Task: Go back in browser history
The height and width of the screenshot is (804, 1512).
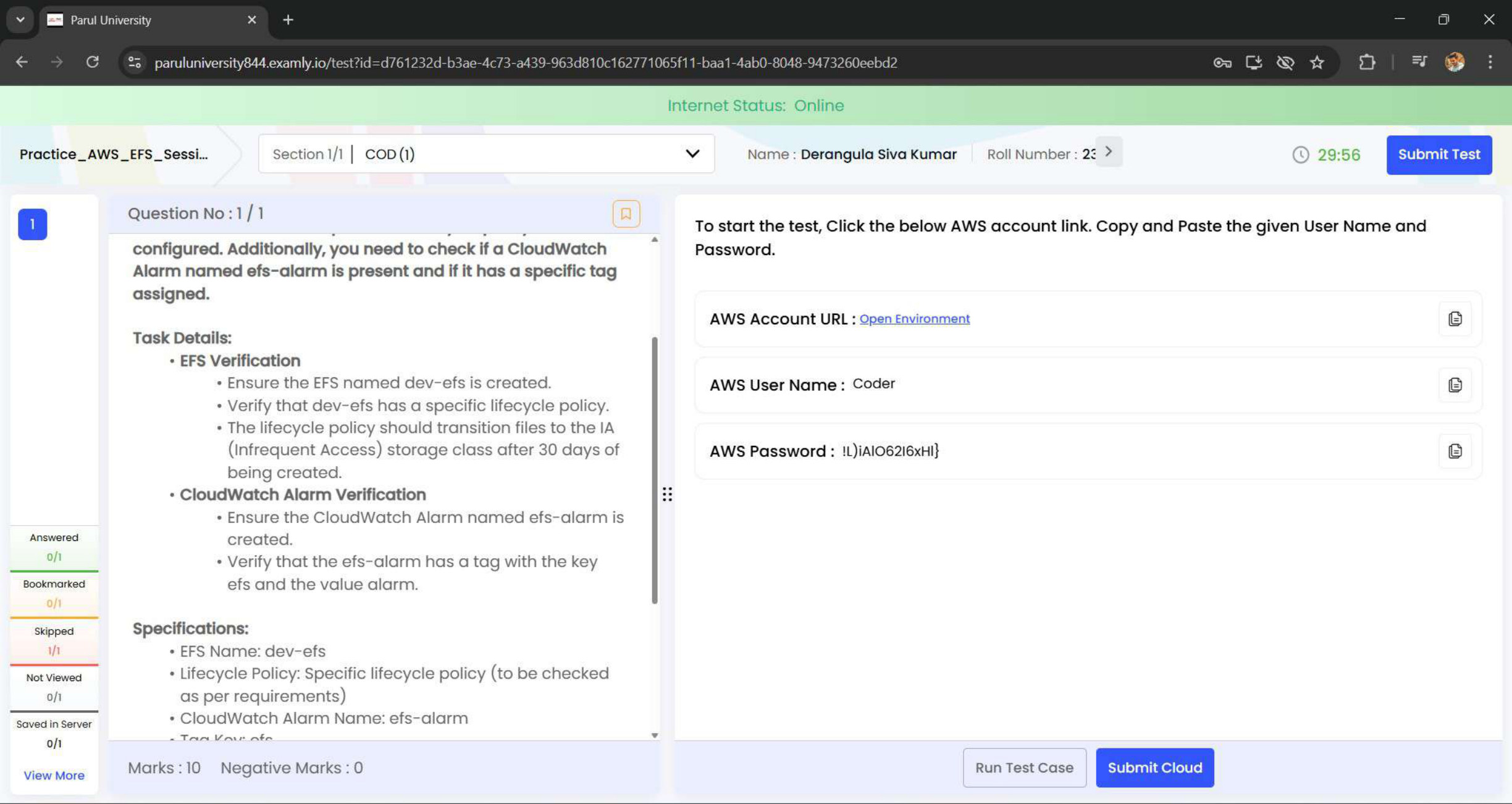Action: pos(22,62)
